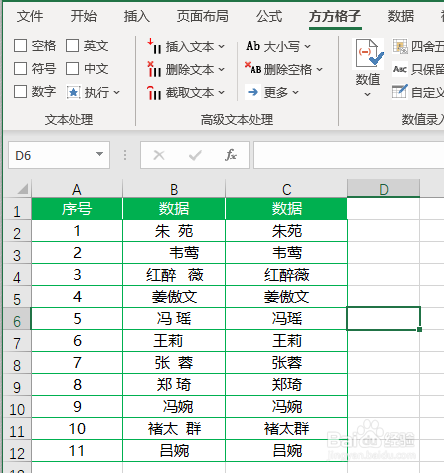This screenshot has height=473, width=444.
Task: Check the 数字 checkbox
Action: coord(20,91)
